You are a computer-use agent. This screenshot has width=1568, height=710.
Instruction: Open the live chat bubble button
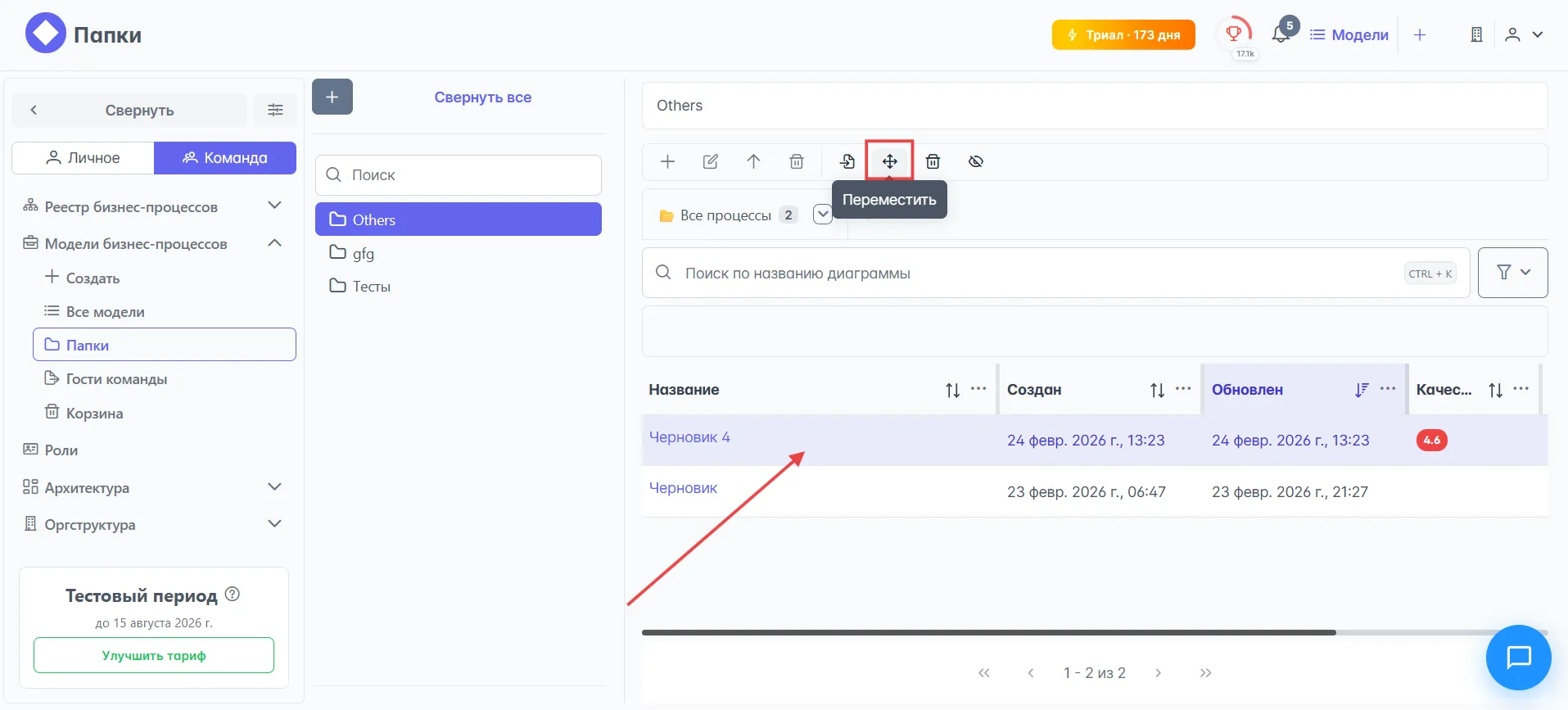(1518, 657)
